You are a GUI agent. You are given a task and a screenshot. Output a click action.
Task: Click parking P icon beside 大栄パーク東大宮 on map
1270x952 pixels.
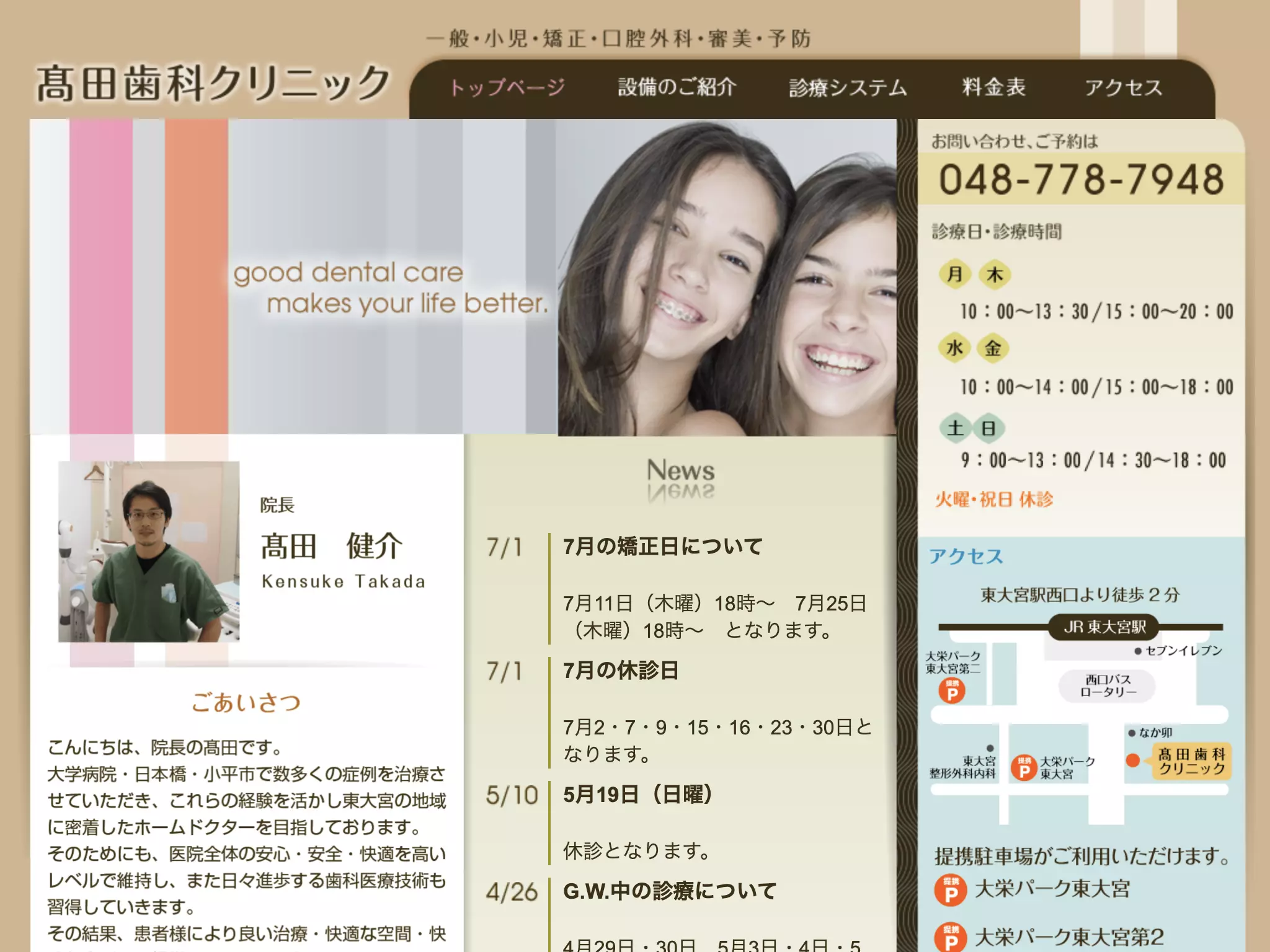(x=1024, y=768)
